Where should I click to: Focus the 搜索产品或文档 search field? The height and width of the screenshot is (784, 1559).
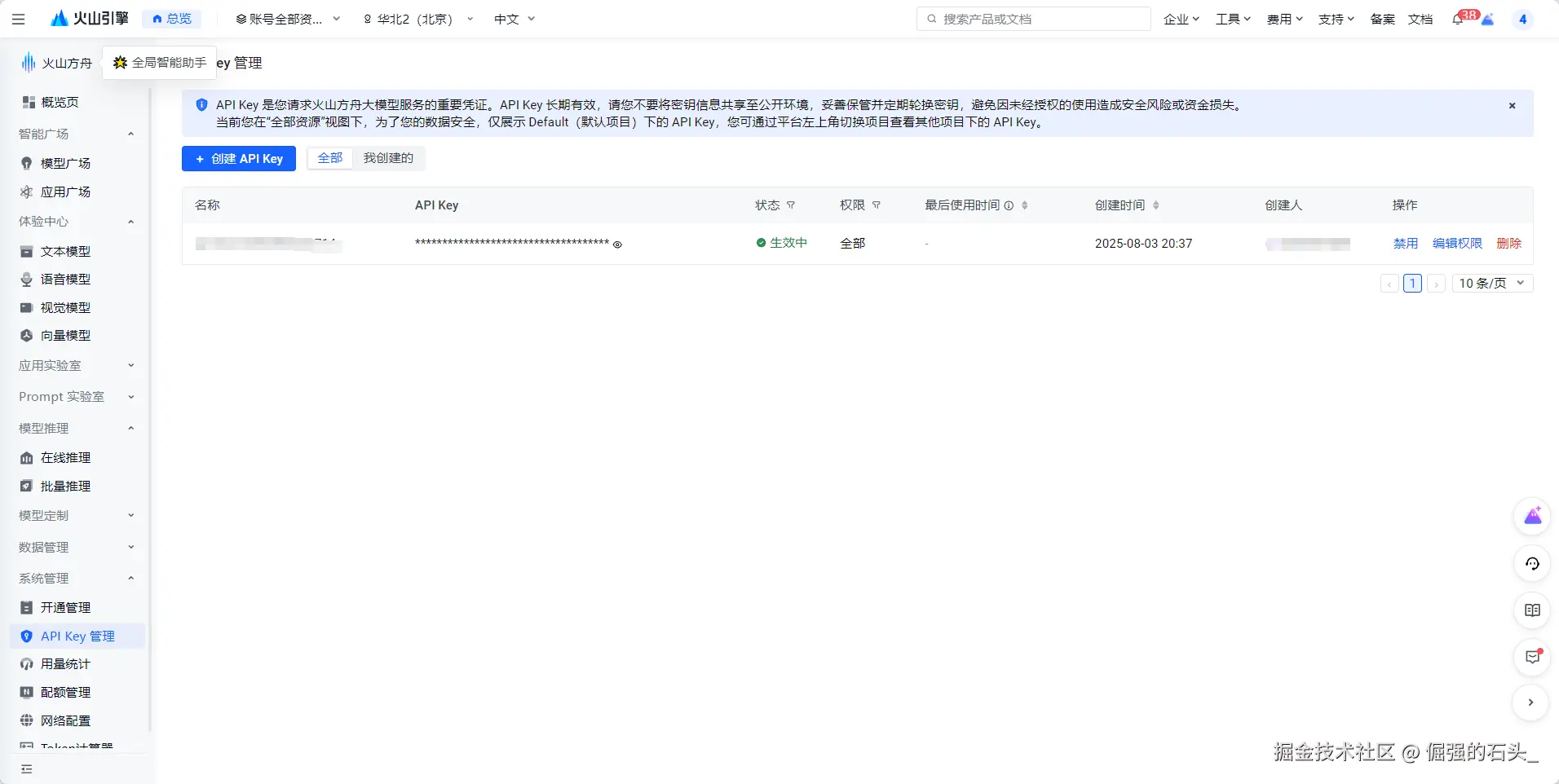tap(1034, 20)
